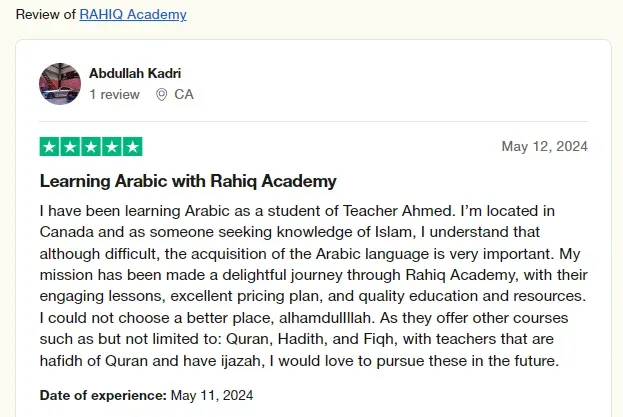Open reviewer name Abdullah Kadri
This screenshot has height=417, width=623.
pyautogui.click(x=135, y=73)
